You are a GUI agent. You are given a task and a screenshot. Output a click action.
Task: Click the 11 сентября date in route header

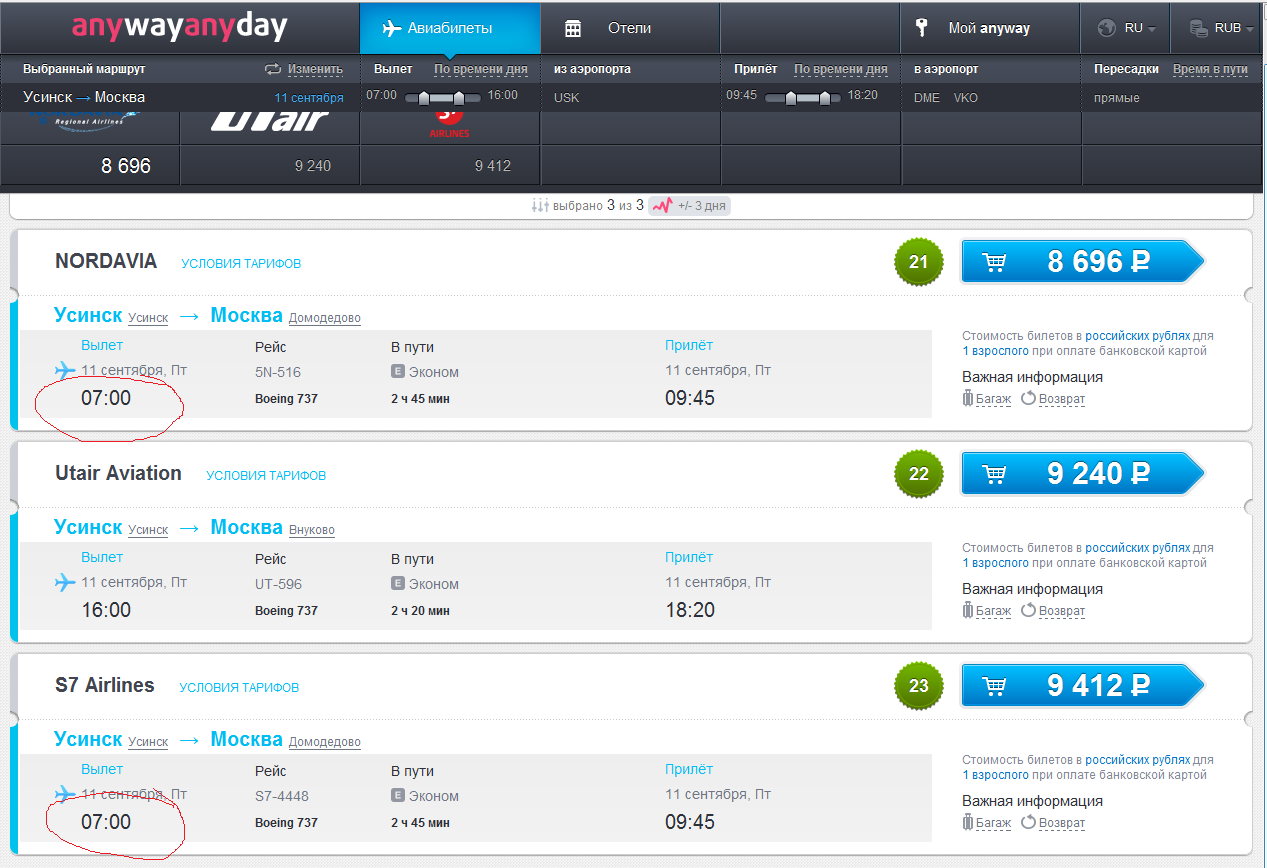tap(309, 98)
